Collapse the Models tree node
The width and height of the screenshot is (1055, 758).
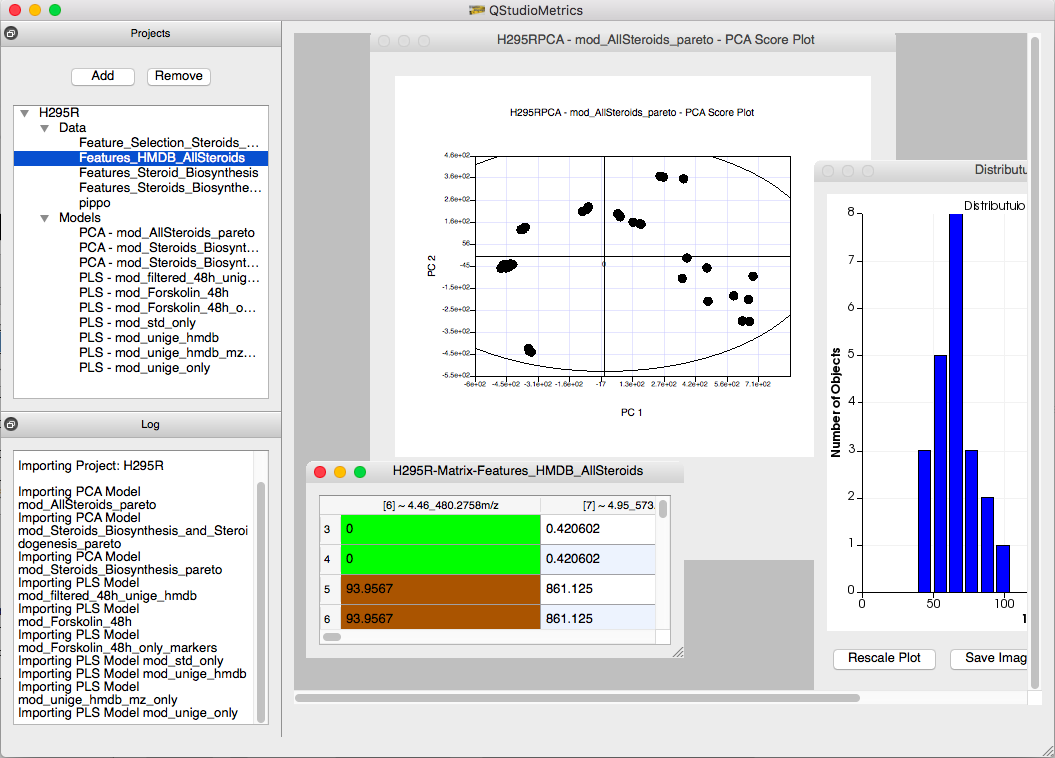point(44,218)
